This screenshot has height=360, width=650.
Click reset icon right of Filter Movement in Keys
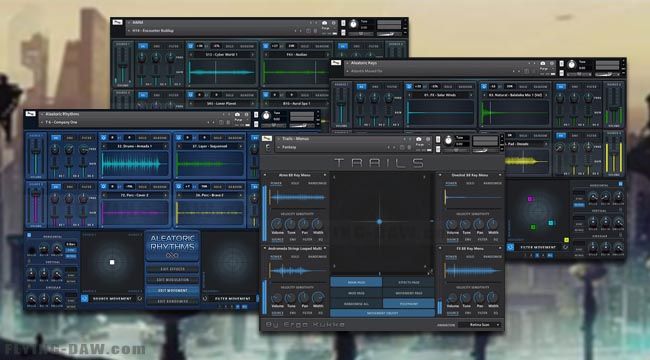click(x=565, y=247)
